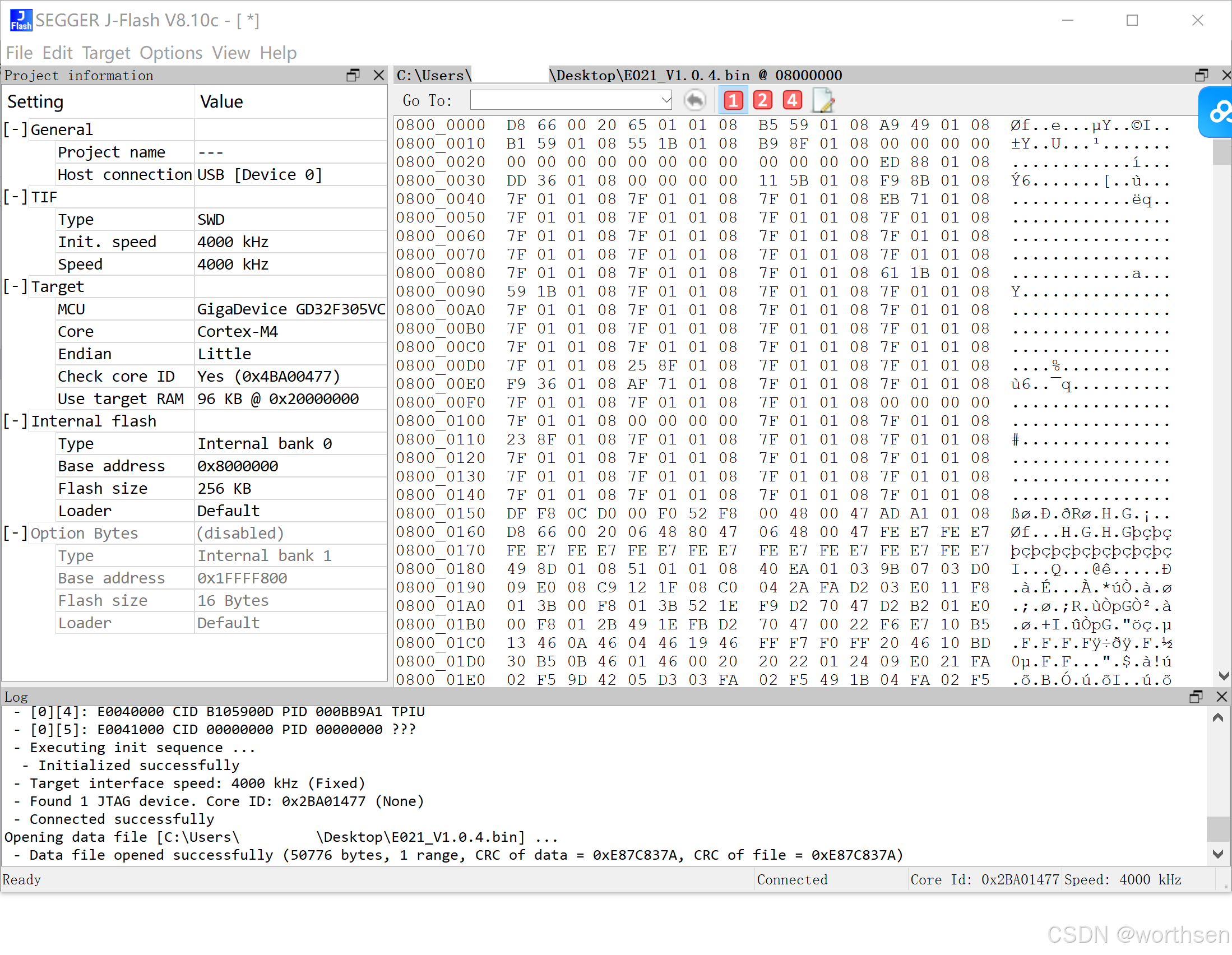The height and width of the screenshot is (955, 1232).
Task: Open the File menu
Action: pos(19,53)
